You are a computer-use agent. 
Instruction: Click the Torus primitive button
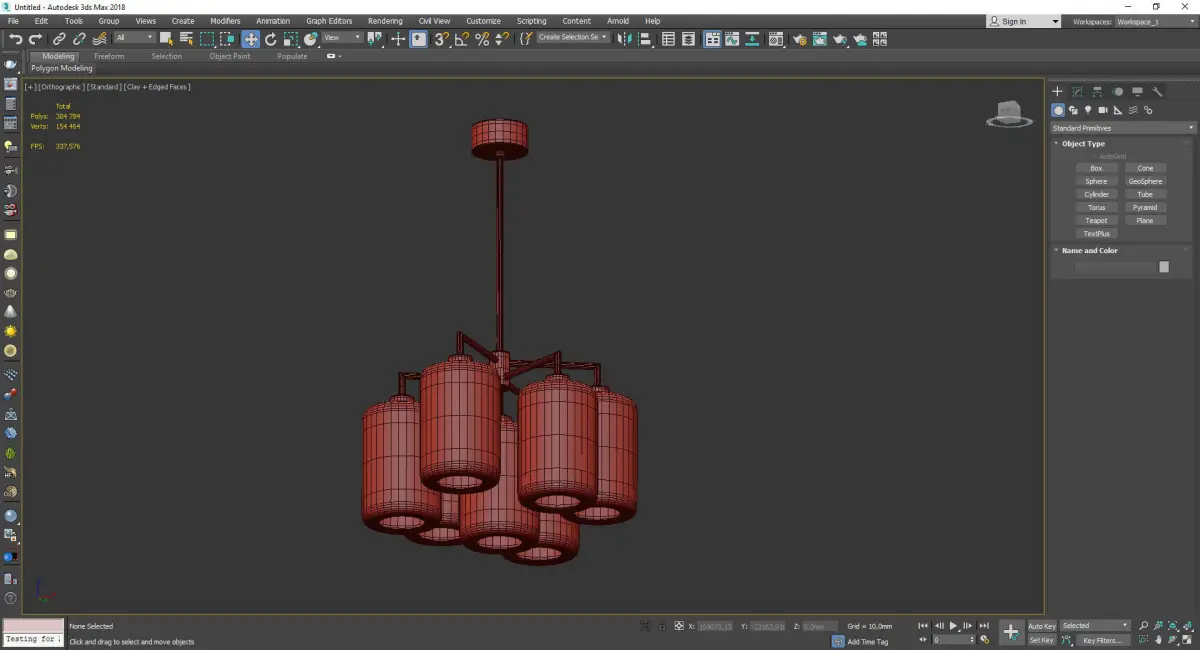[1096, 207]
